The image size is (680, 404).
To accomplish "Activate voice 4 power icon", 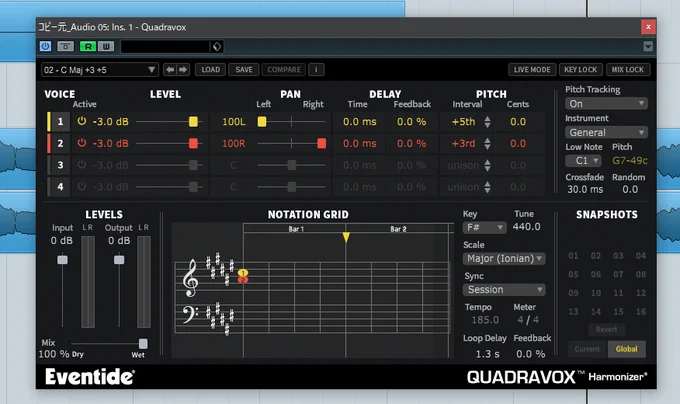I will coord(82,186).
